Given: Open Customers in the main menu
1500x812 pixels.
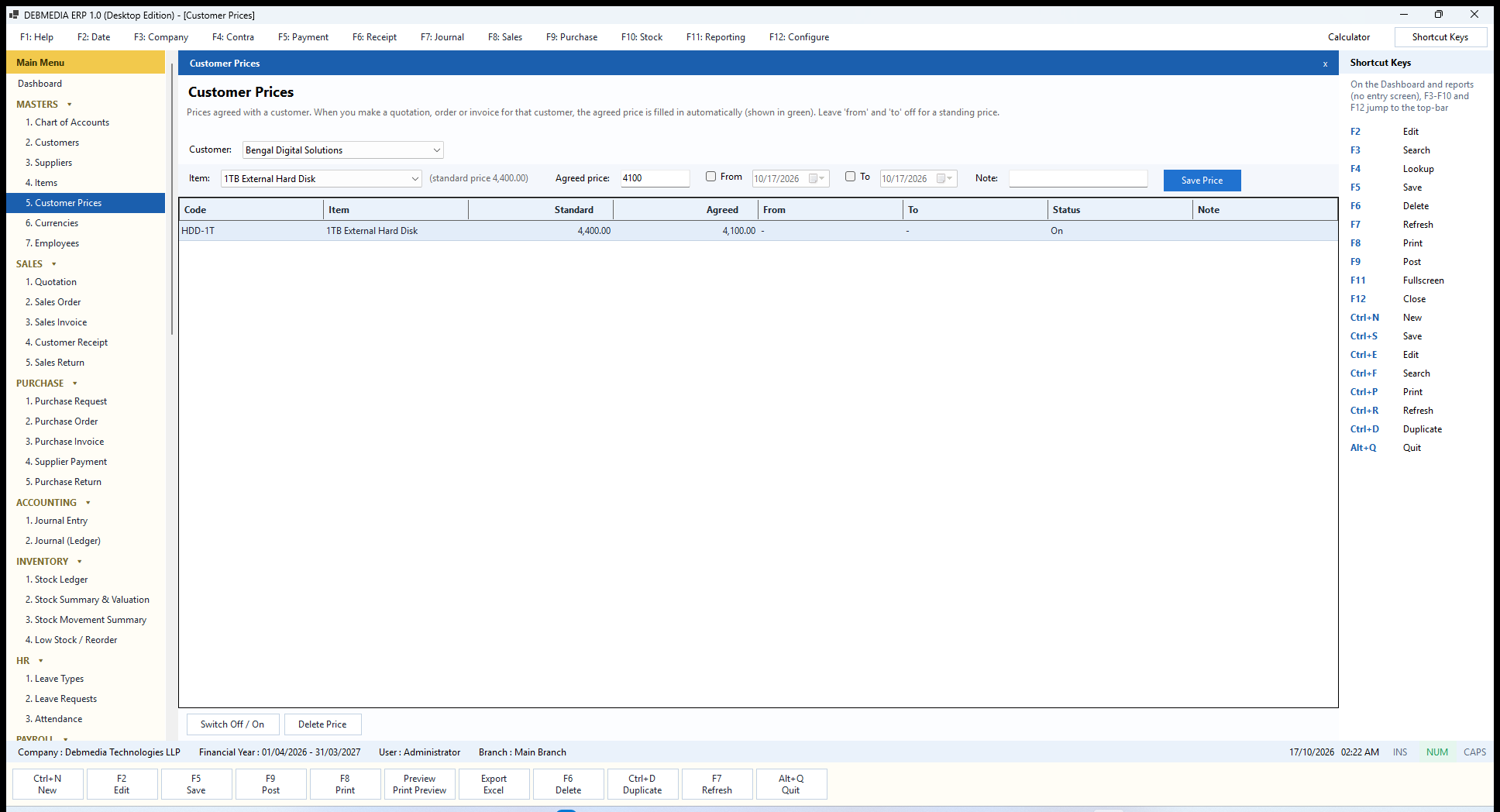Looking at the screenshot, I should click(85, 143).
